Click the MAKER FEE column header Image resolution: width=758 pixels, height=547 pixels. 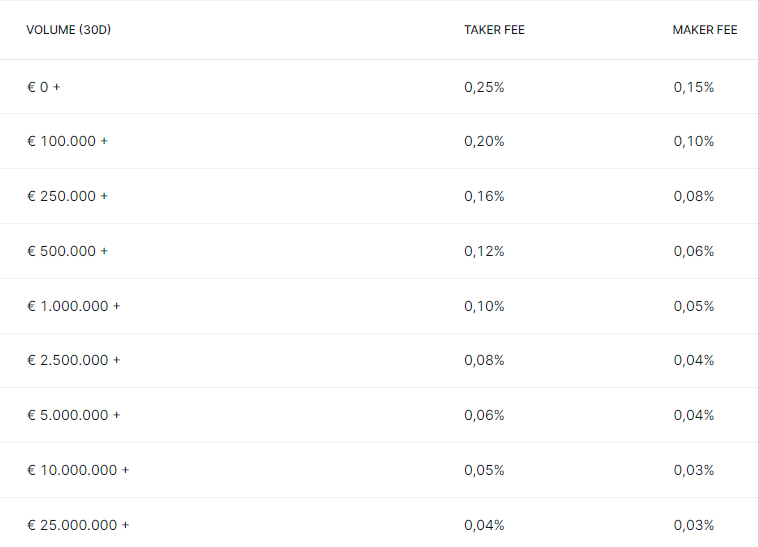coord(705,30)
